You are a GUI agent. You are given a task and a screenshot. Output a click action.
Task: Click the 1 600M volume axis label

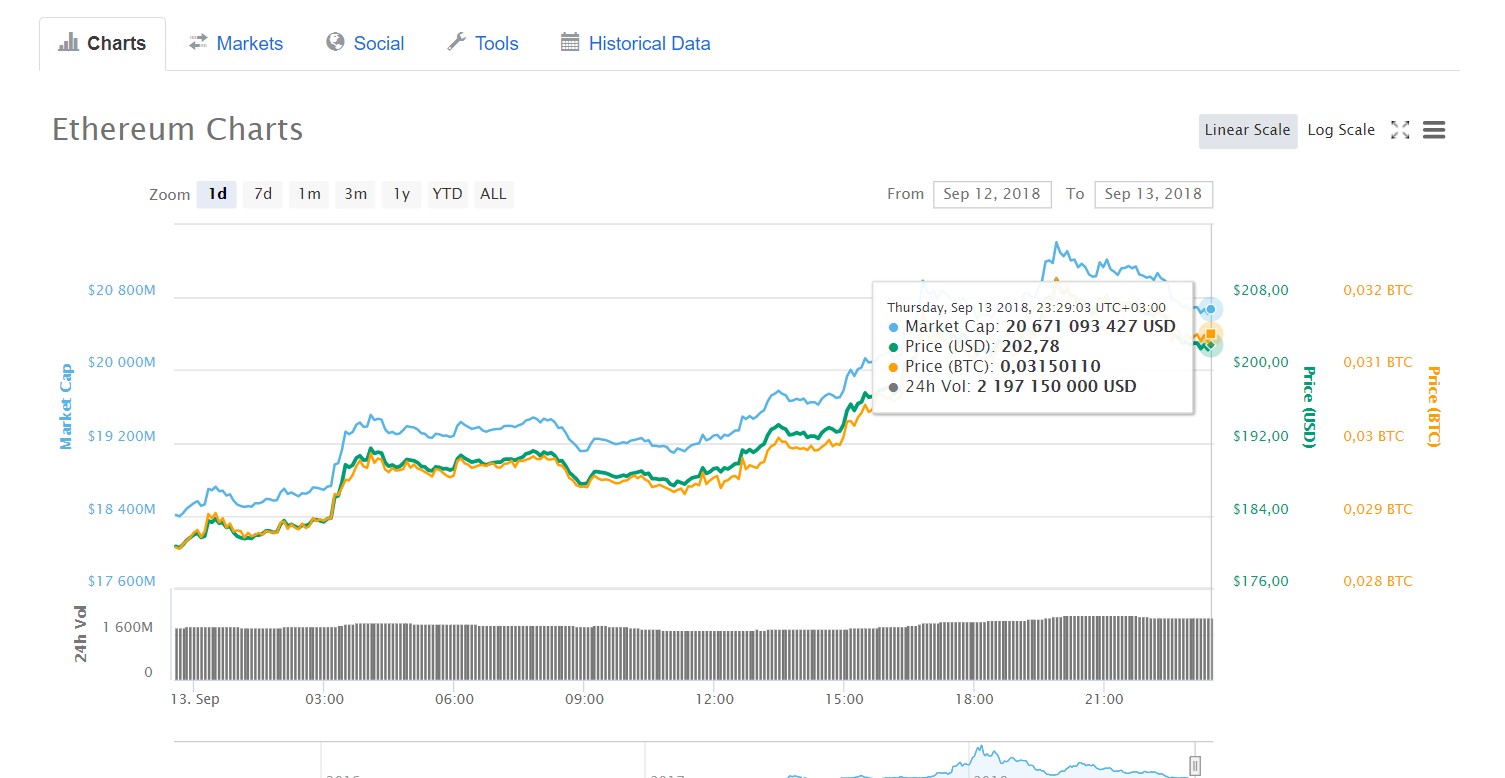tap(128, 628)
